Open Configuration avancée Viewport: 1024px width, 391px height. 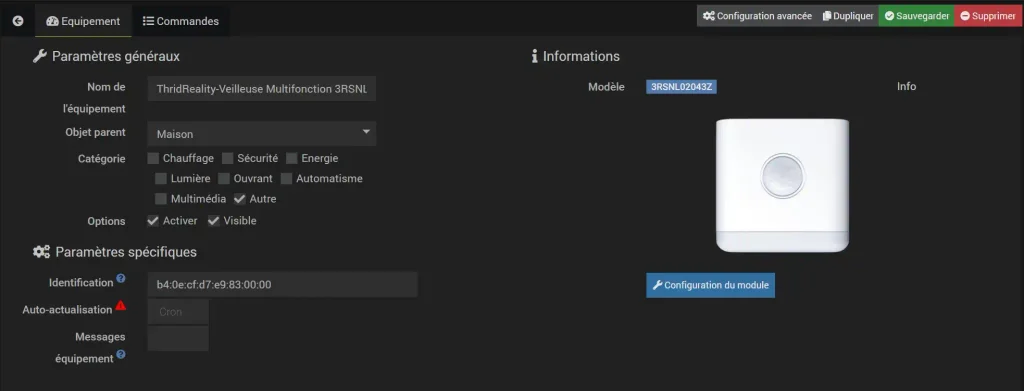(x=757, y=16)
